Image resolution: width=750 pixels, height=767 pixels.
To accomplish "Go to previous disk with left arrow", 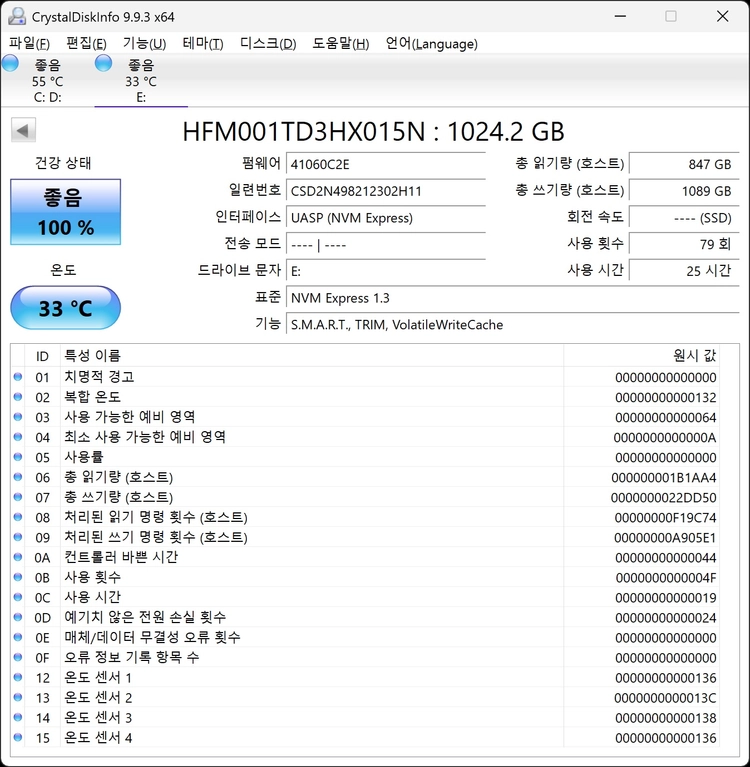I will point(23,130).
